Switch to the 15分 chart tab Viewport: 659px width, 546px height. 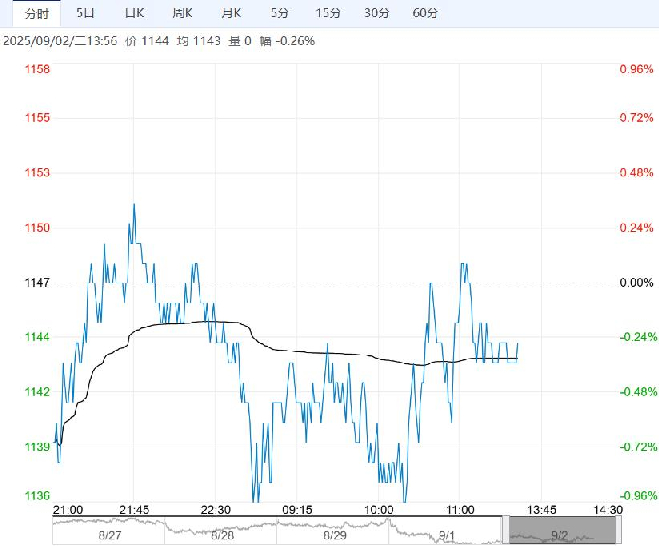pos(328,13)
